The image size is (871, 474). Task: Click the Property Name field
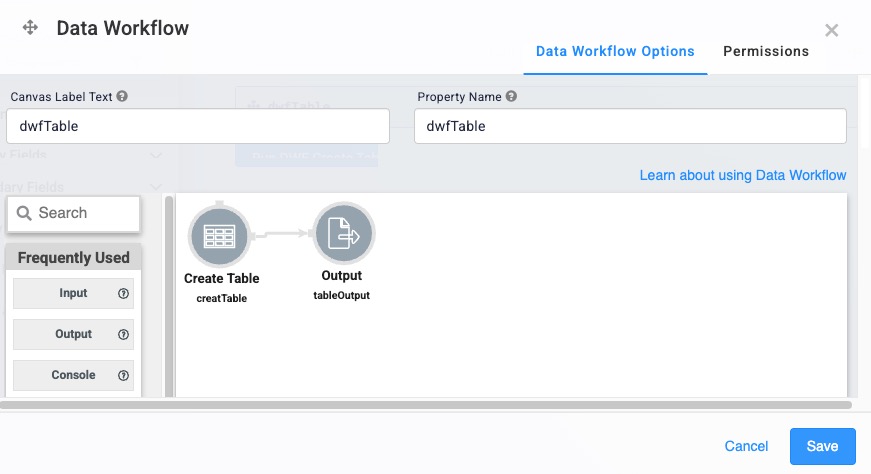(x=630, y=126)
